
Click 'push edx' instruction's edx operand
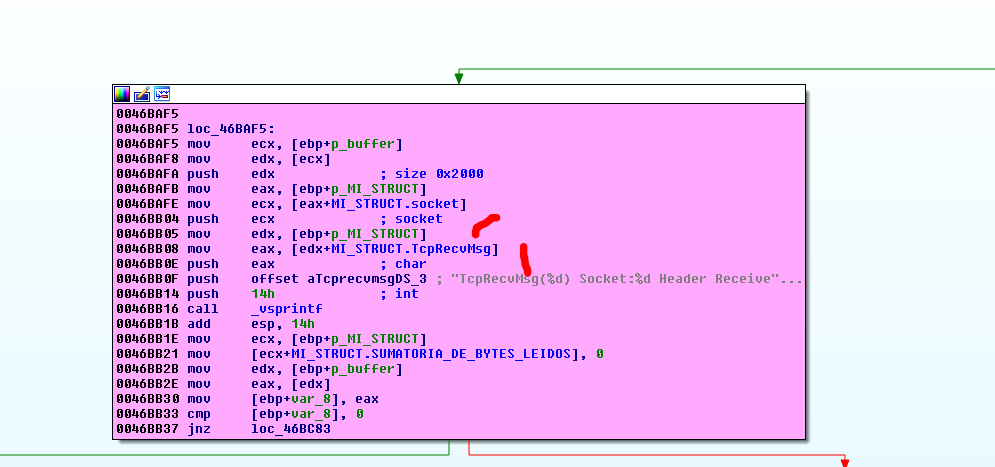coord(263,174)
